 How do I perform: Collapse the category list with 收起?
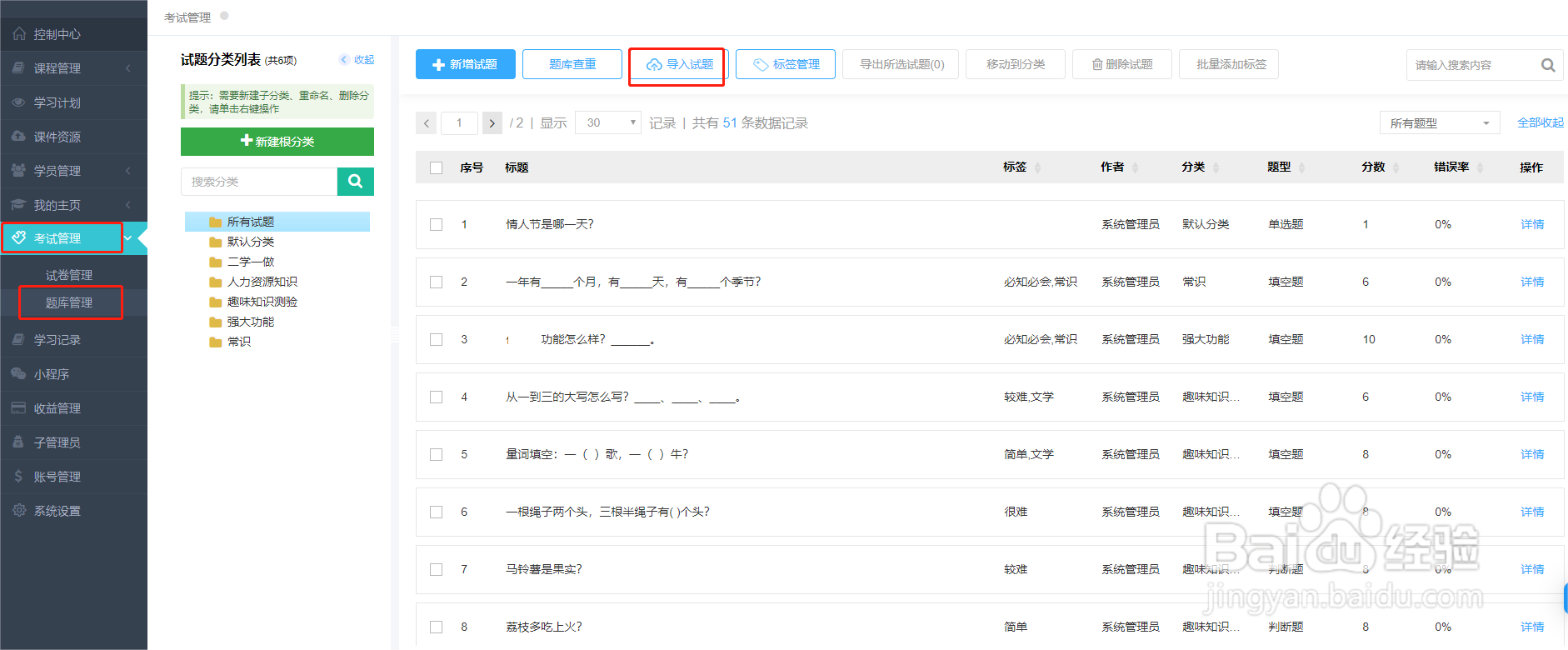pyautogui.click(x=357, y=60)
